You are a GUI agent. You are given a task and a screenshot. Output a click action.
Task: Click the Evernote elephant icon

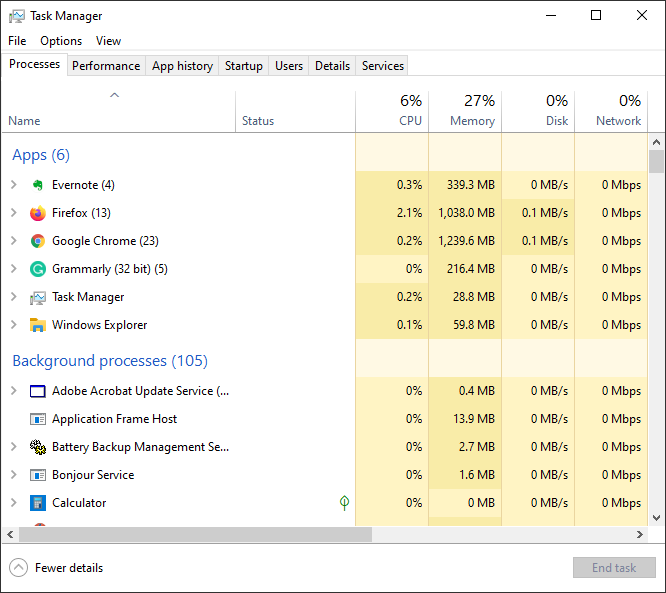pos(38,185)
